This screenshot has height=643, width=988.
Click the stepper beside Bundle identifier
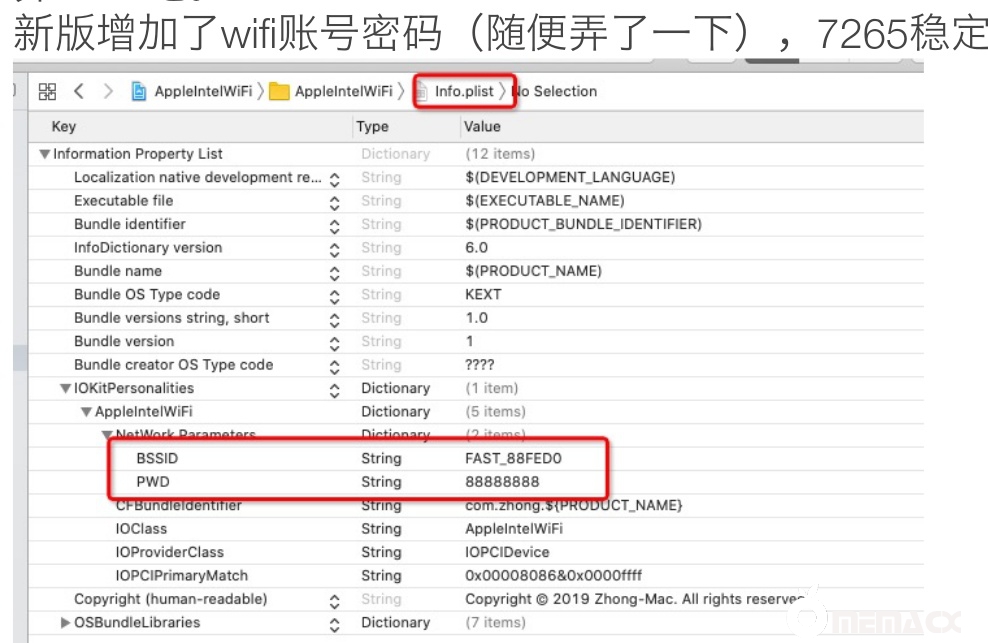[334, 225]
